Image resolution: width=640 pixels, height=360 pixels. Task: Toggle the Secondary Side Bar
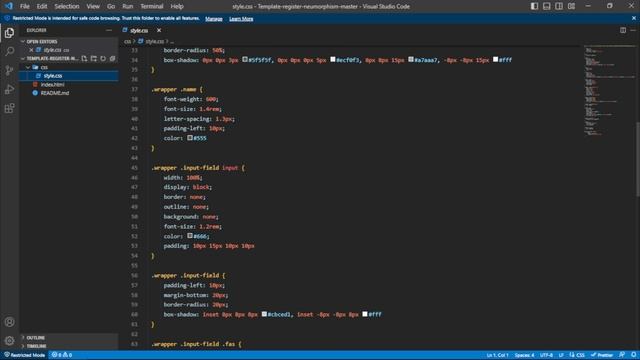559,6
